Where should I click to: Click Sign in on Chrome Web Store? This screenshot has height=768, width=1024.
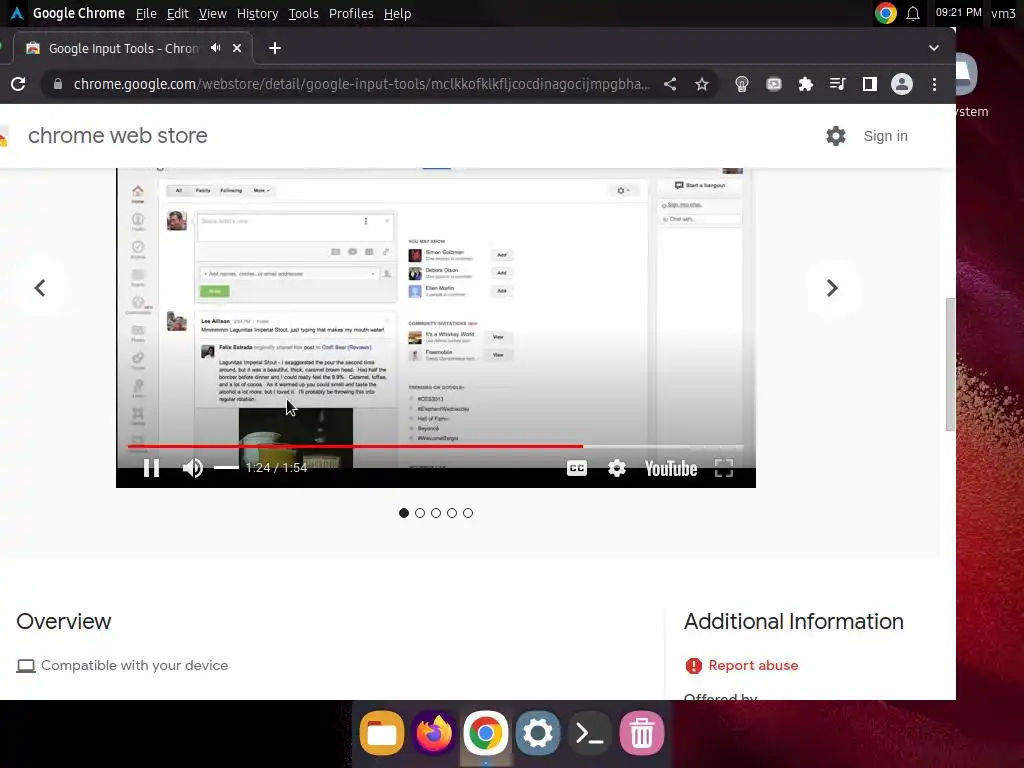[x=886, y=136]
